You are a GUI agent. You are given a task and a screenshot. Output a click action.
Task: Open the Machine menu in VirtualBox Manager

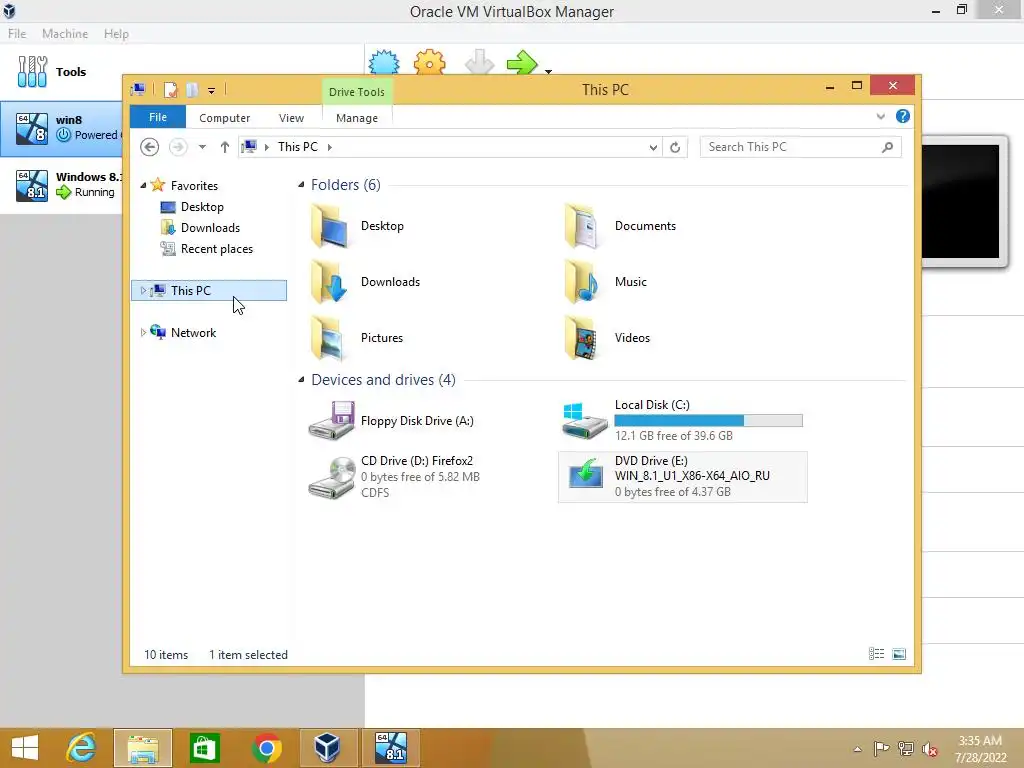(x=65, y=34)
